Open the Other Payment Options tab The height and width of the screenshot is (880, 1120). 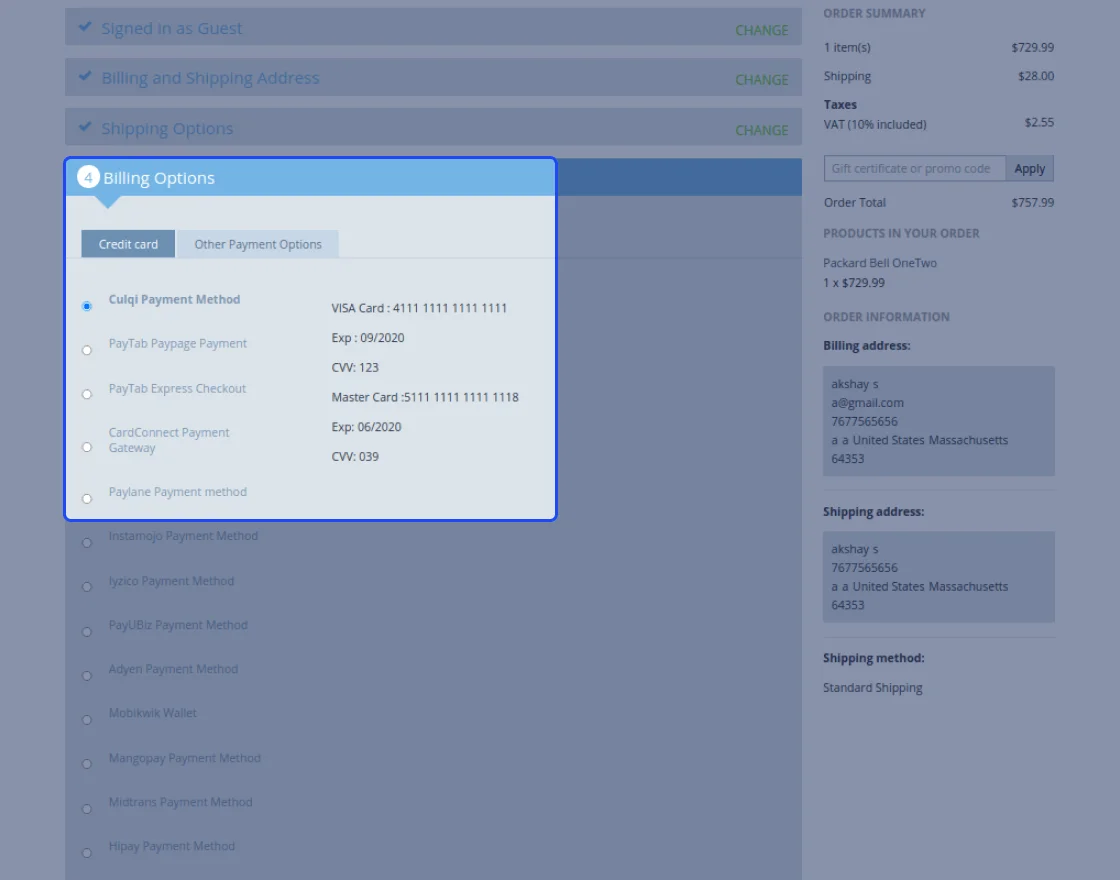pyautogui.click(x=258, y=244)
